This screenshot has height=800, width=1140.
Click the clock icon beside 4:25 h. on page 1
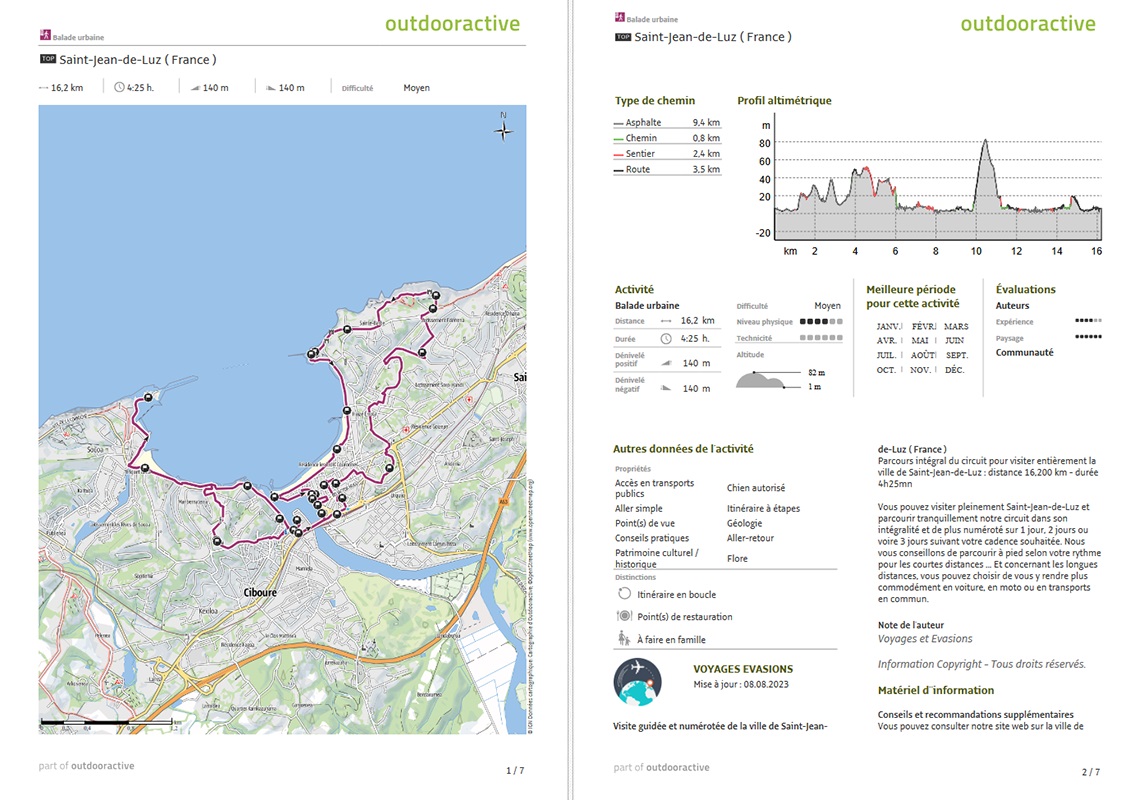(119, 88)
